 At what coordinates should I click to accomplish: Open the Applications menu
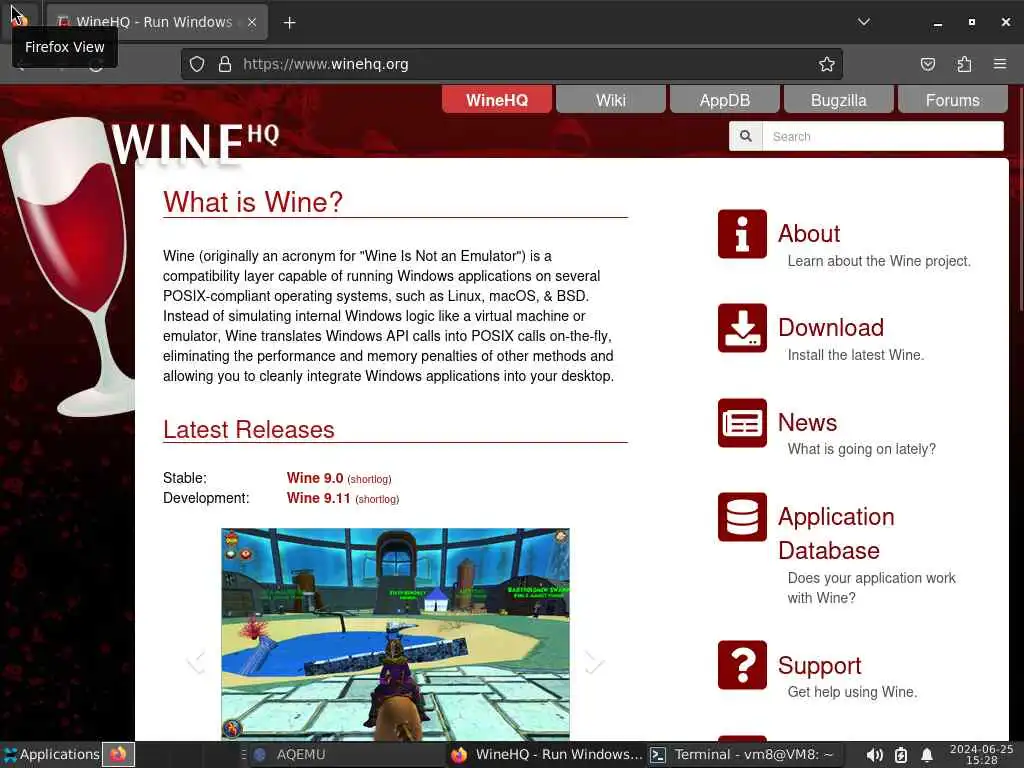coord(51,754)
